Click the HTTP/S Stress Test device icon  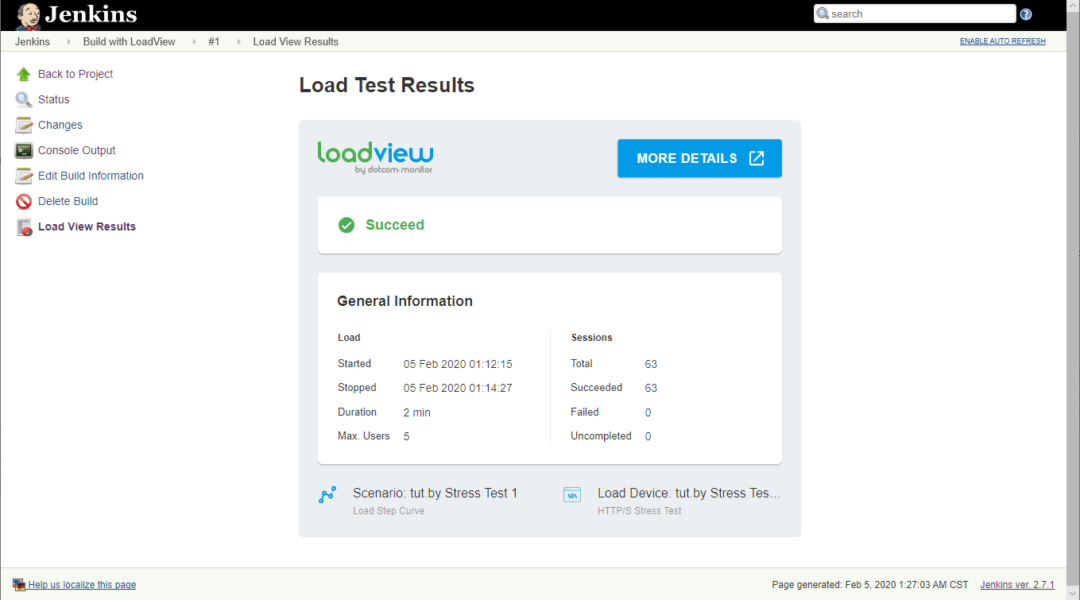tap(572, 493)
